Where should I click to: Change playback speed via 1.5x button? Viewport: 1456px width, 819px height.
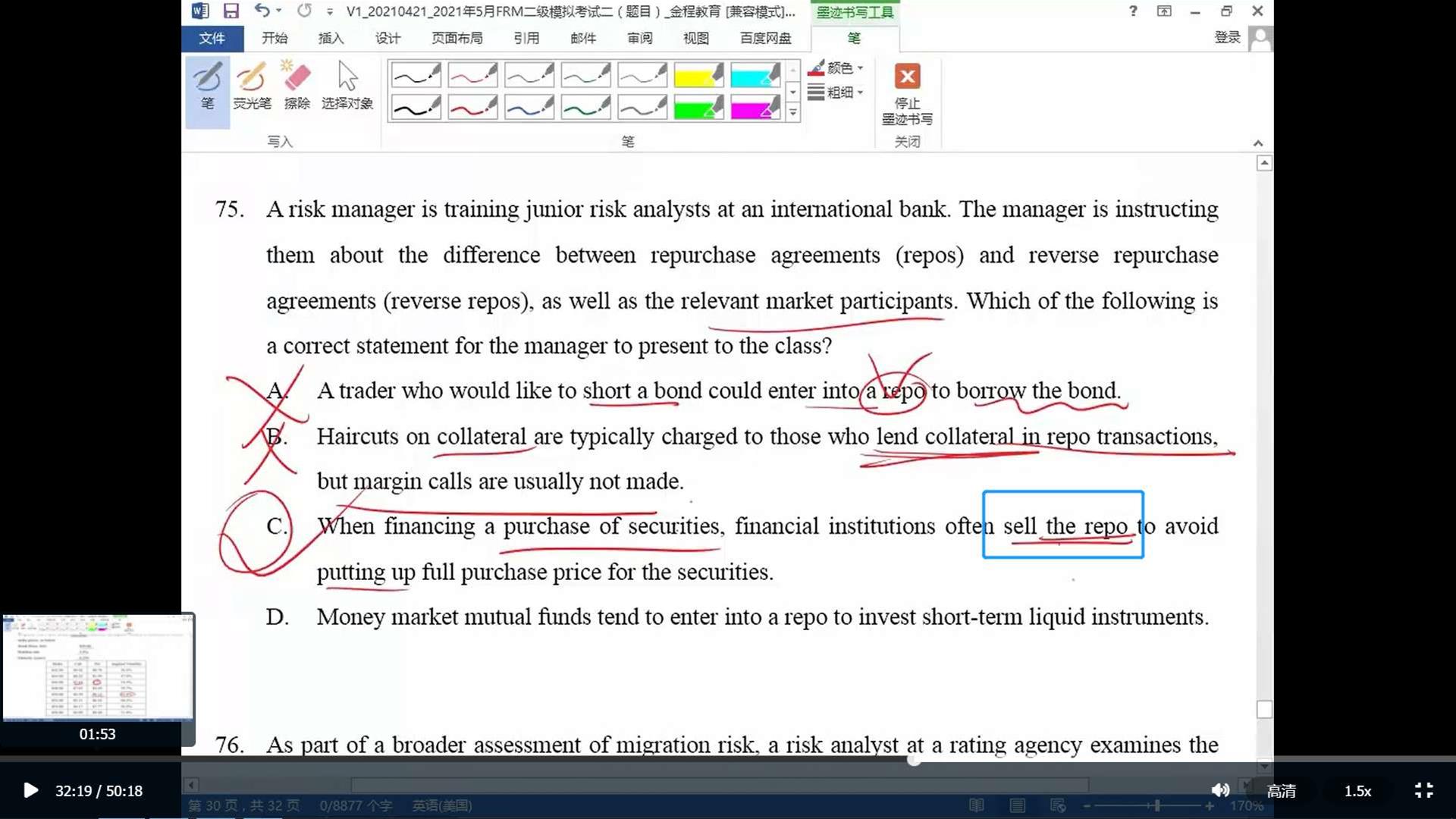tap(1358, 791)
